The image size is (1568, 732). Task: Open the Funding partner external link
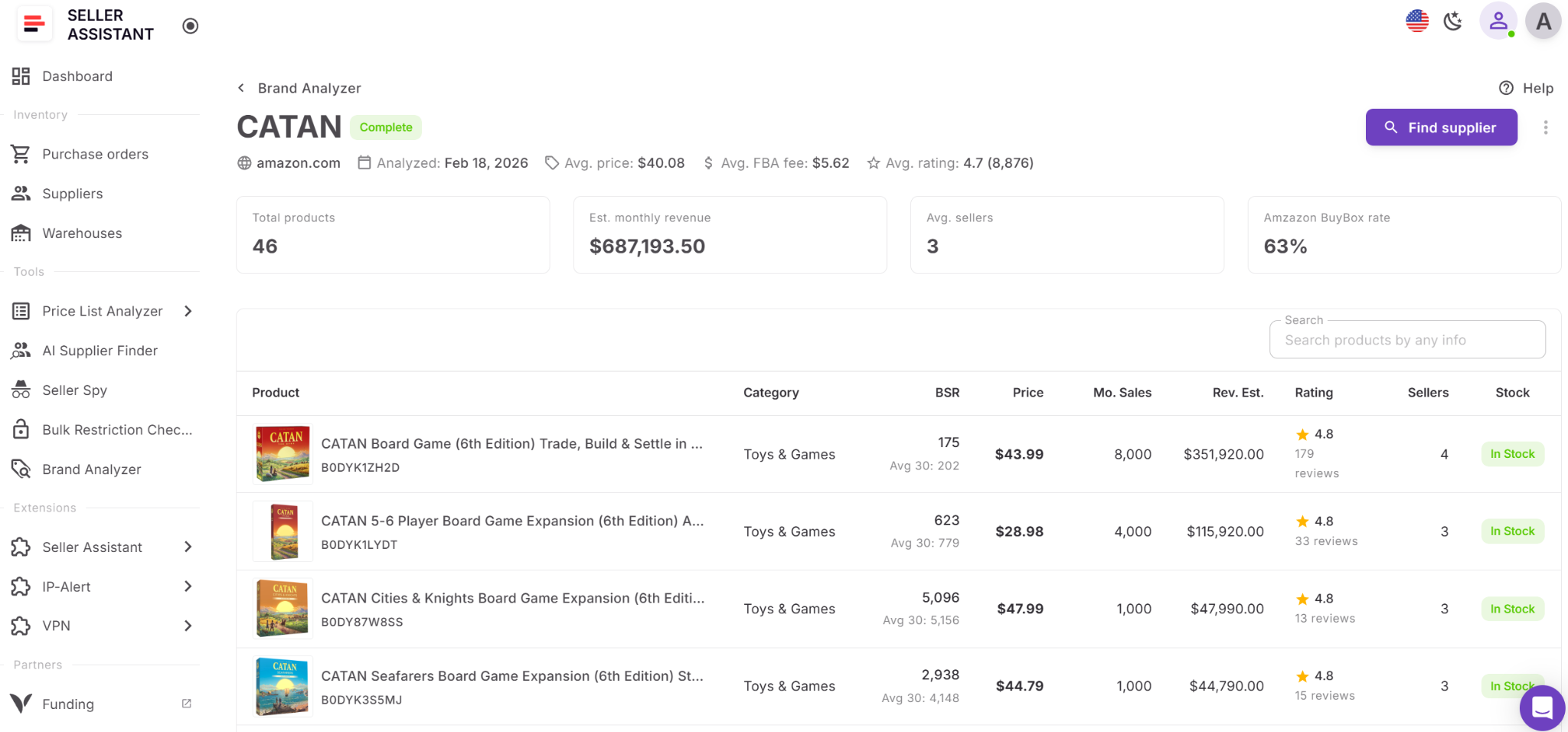[186, 704]
